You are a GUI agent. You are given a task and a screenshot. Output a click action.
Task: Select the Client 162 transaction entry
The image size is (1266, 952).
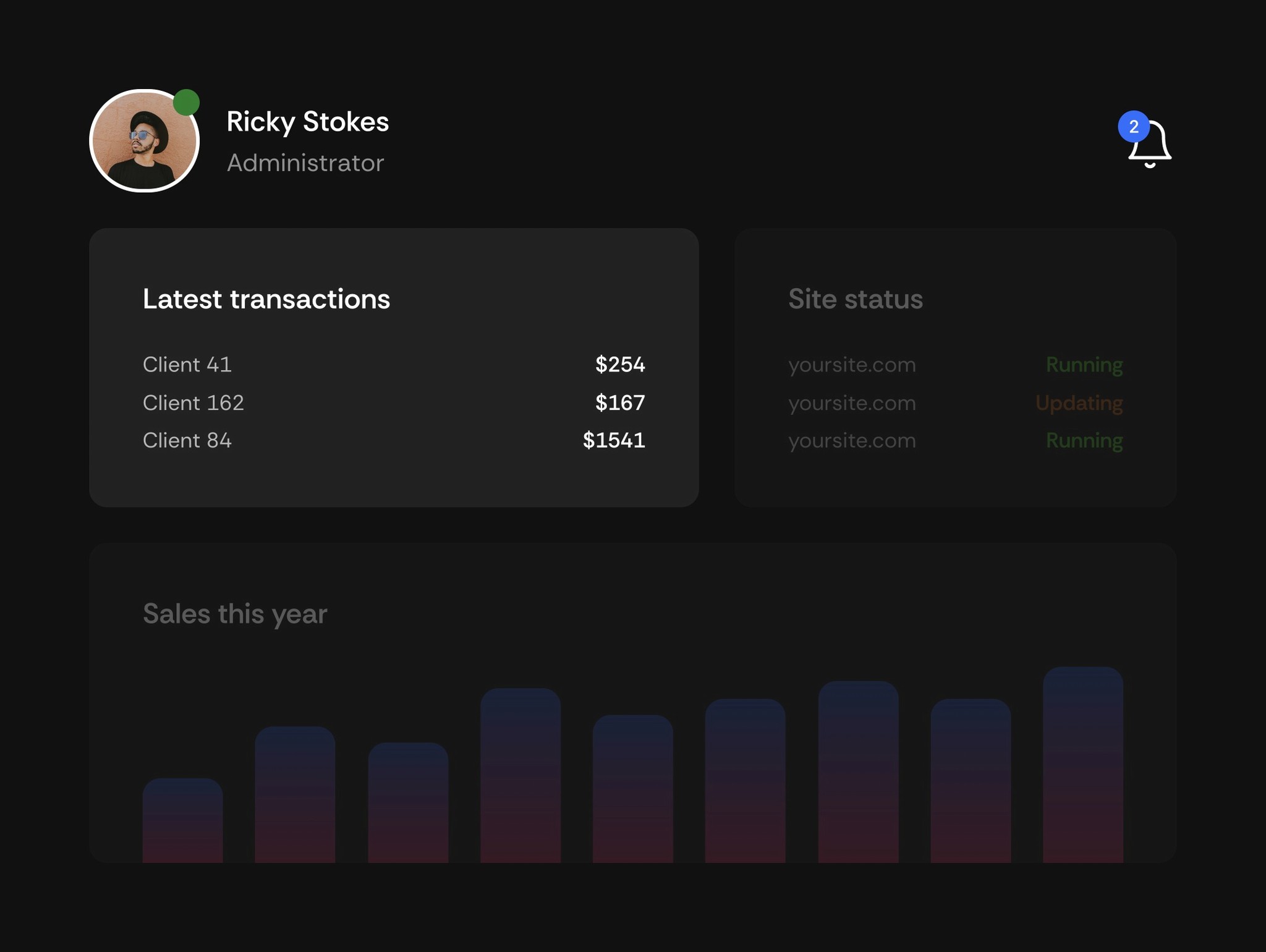click(x=193, y=402)
